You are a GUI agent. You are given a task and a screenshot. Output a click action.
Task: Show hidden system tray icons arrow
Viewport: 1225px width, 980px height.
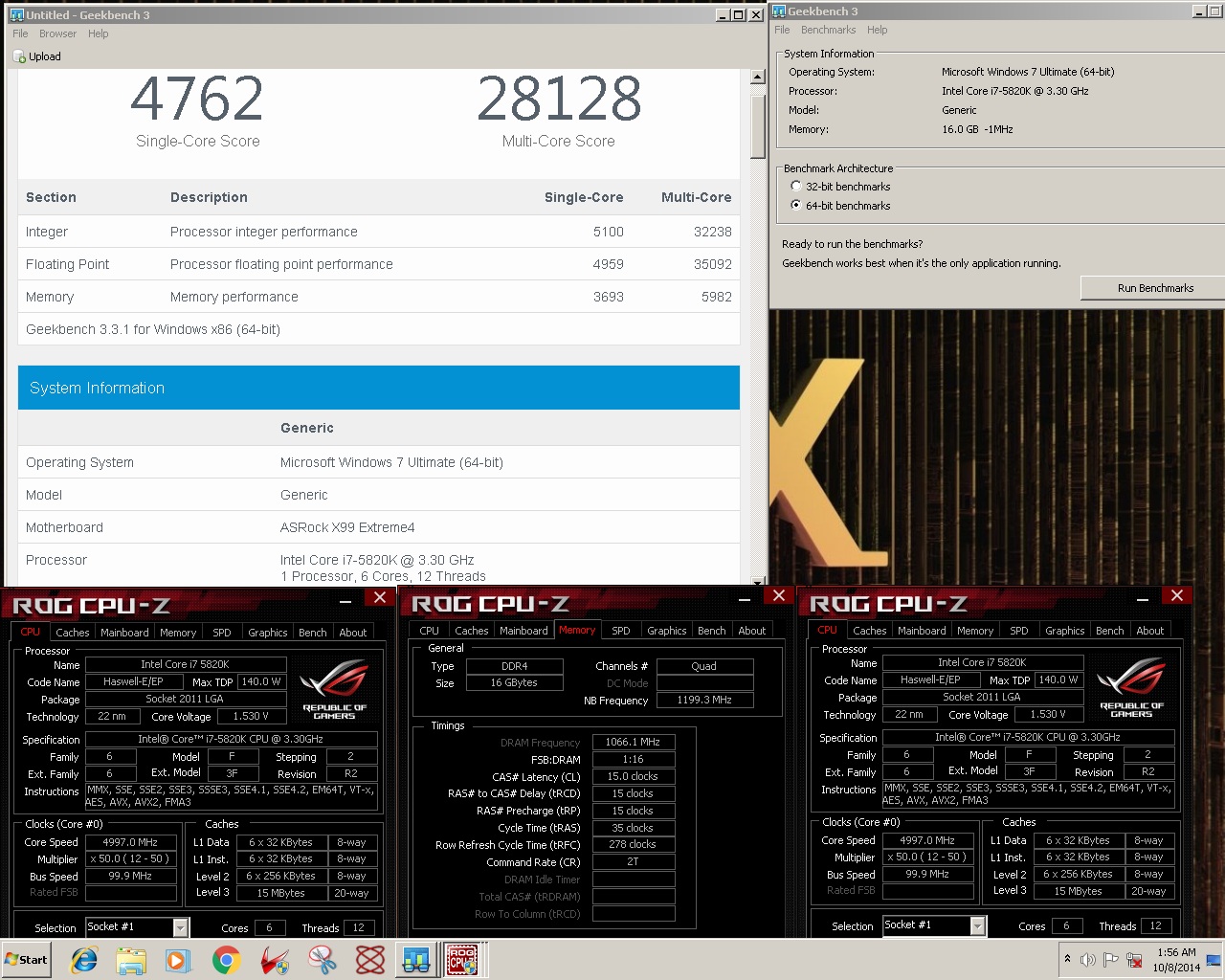tap(1067, 959)
